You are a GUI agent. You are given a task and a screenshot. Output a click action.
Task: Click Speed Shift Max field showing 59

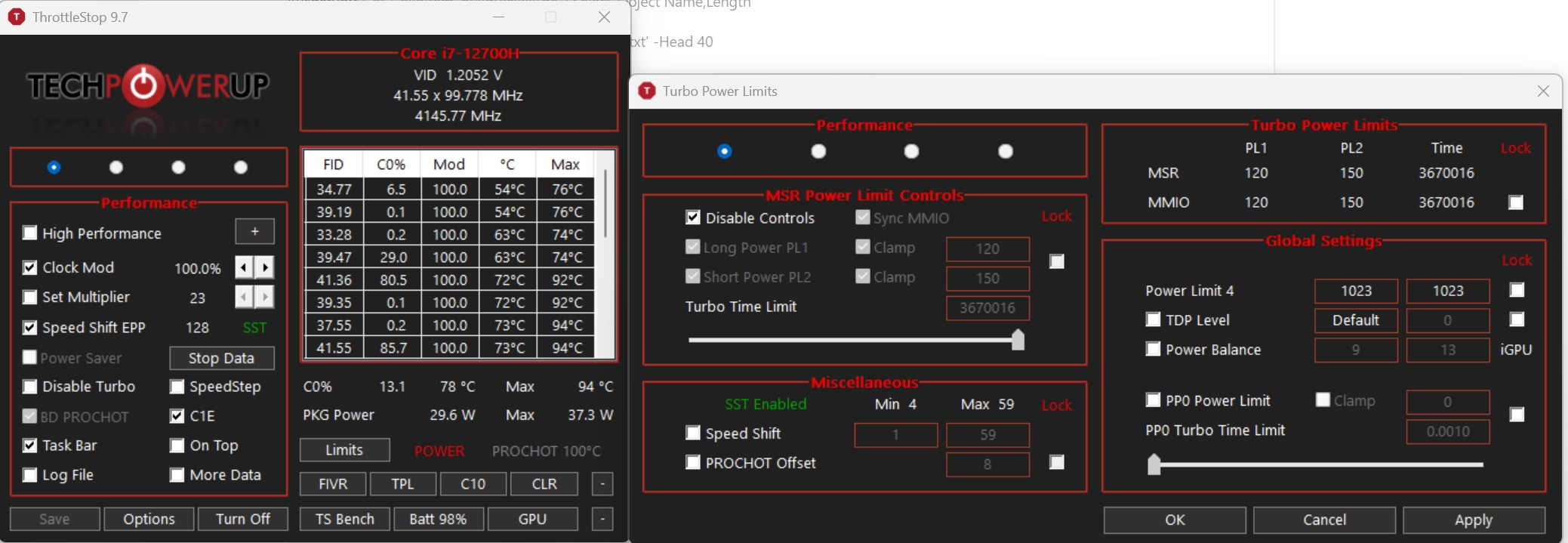coord(987,435)
